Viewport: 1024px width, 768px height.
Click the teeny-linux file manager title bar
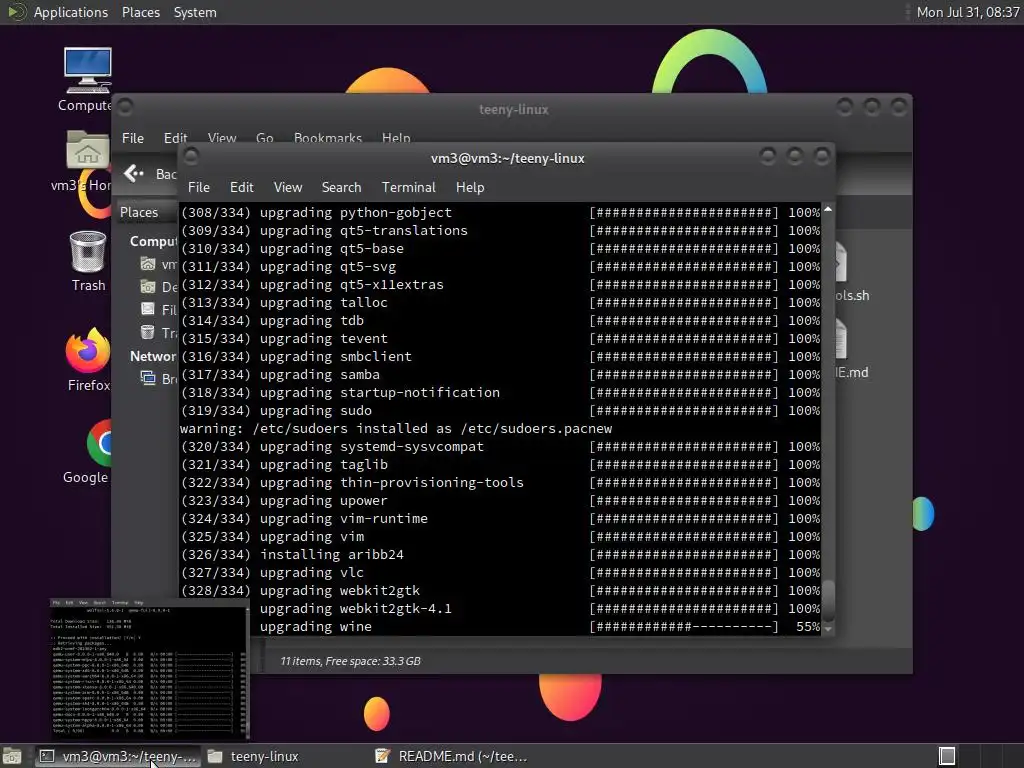point(513,109)
